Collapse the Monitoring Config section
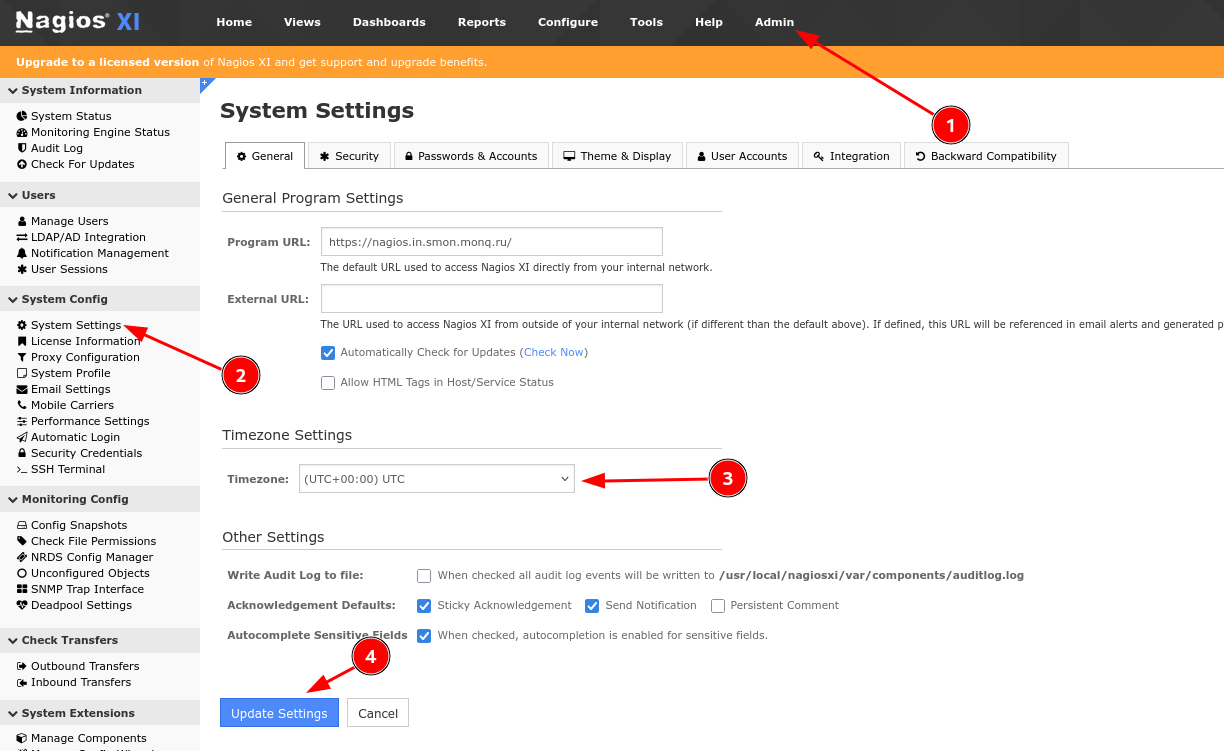The image size is (1224, 751). point(13,499)
